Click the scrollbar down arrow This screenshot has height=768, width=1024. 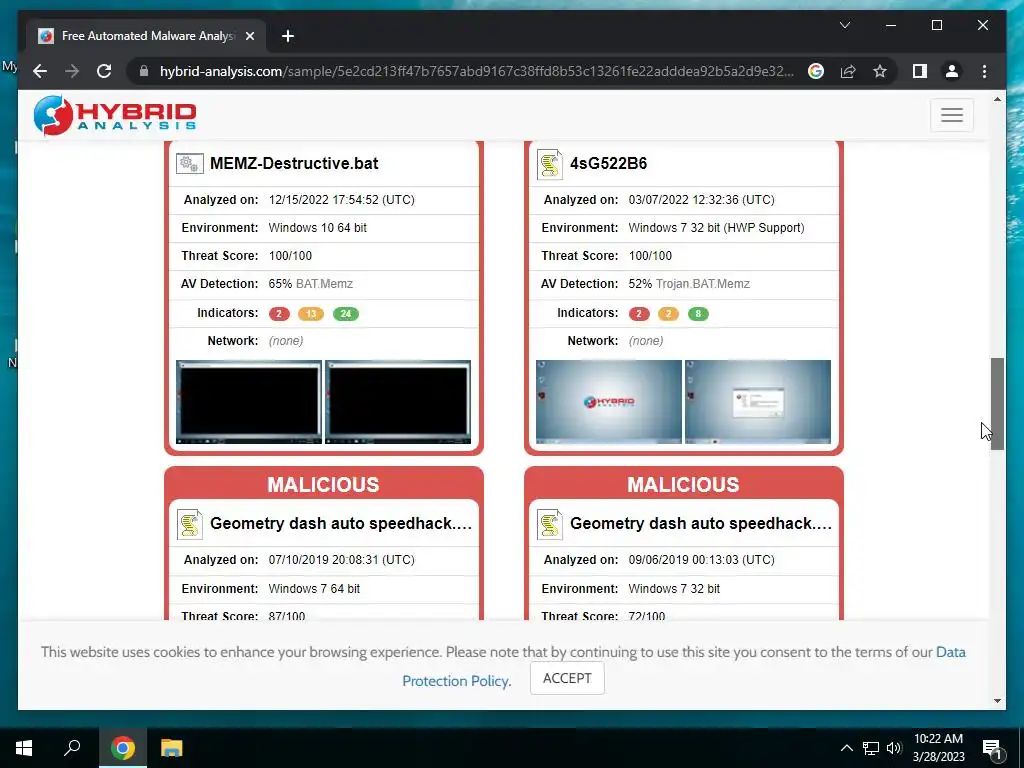click(x=997, y=701)
